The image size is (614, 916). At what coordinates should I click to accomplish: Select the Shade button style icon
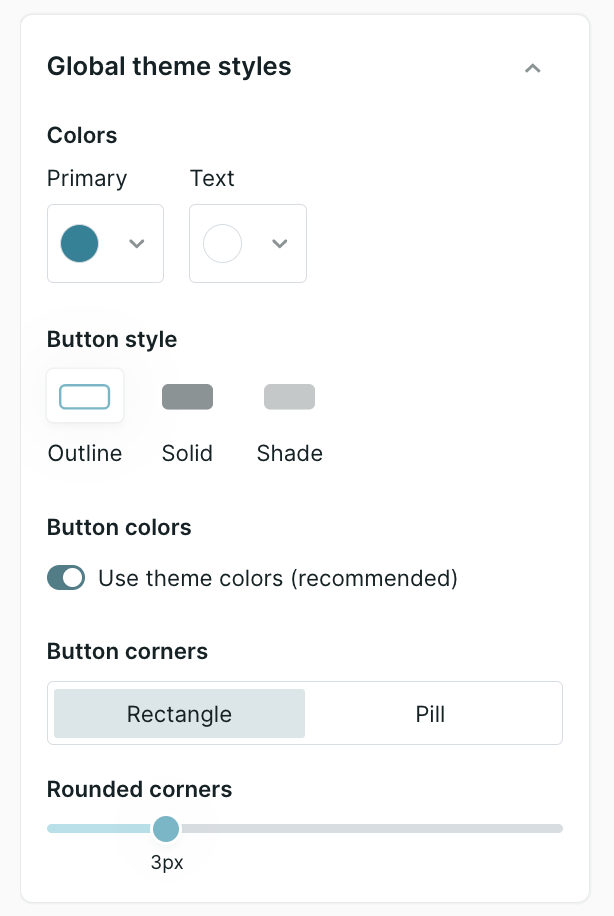[x=290, y=397]
